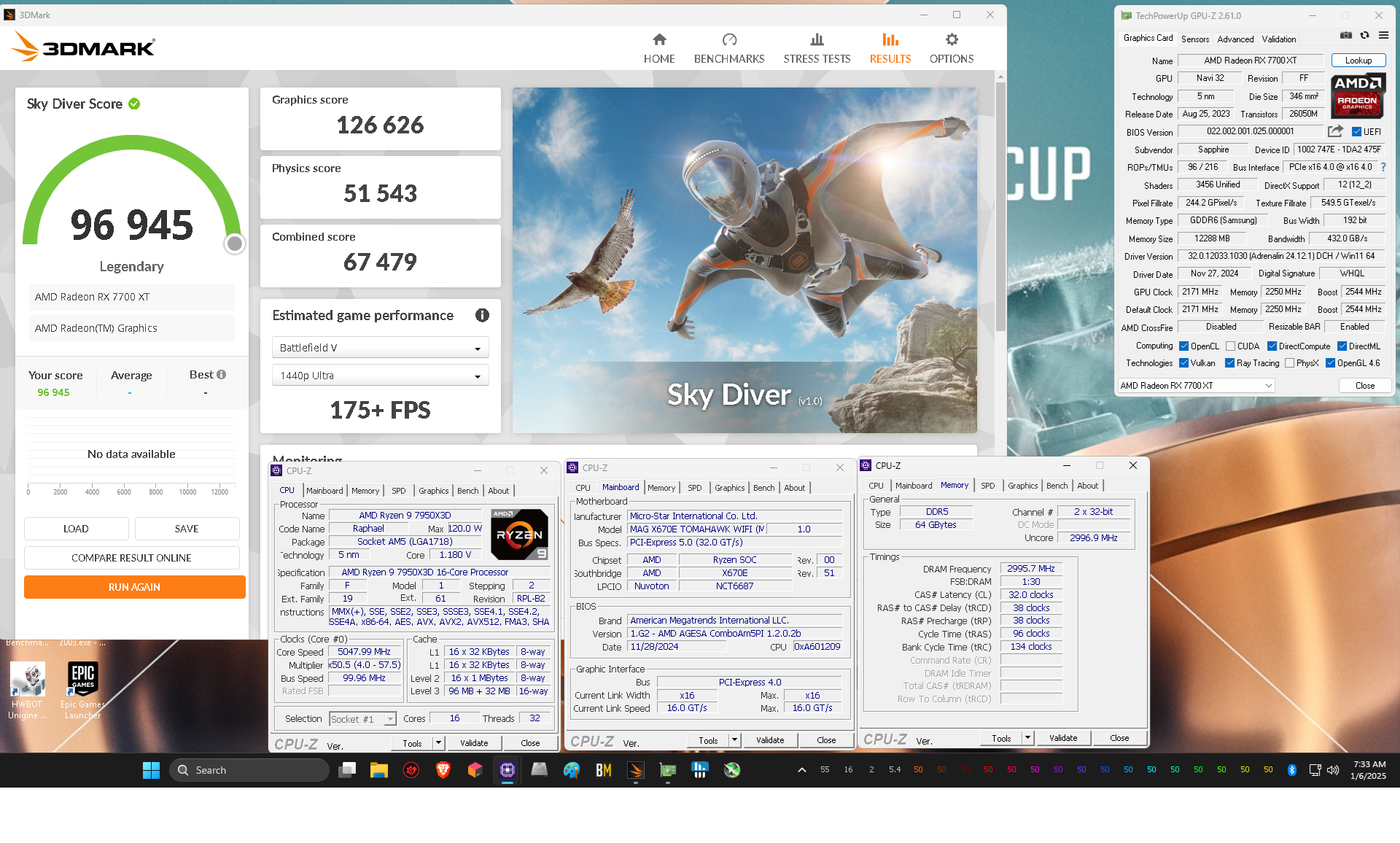Switch to Advanced tab in GPU-Z
The height and width of the screenshot is (843, 1400).
tap(1235, 39)
